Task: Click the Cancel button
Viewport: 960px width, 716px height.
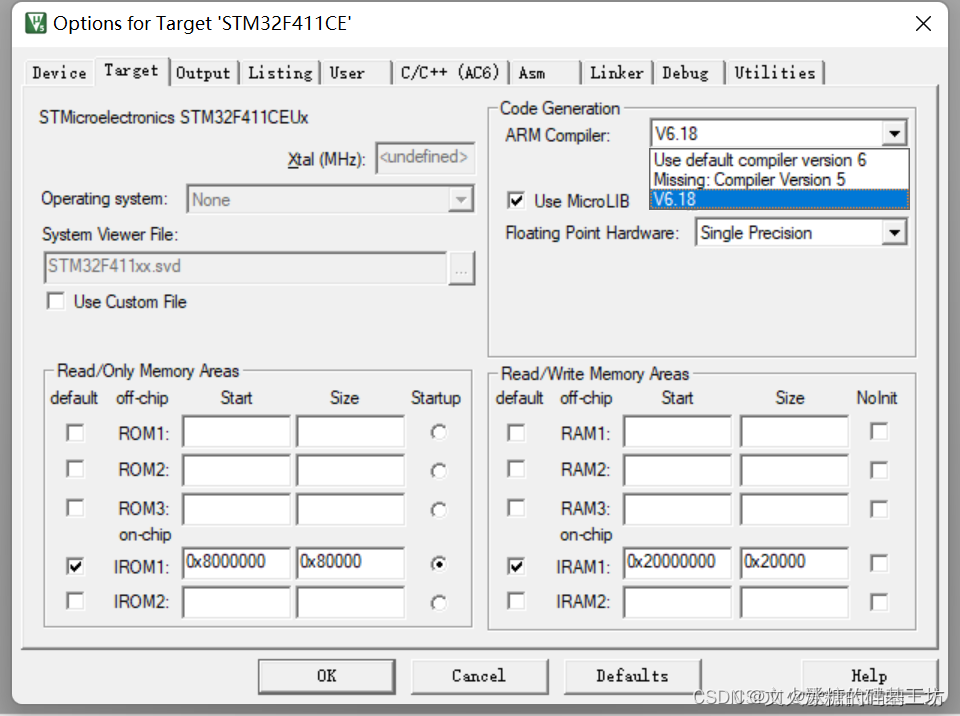Action: (x=479, y=676)
